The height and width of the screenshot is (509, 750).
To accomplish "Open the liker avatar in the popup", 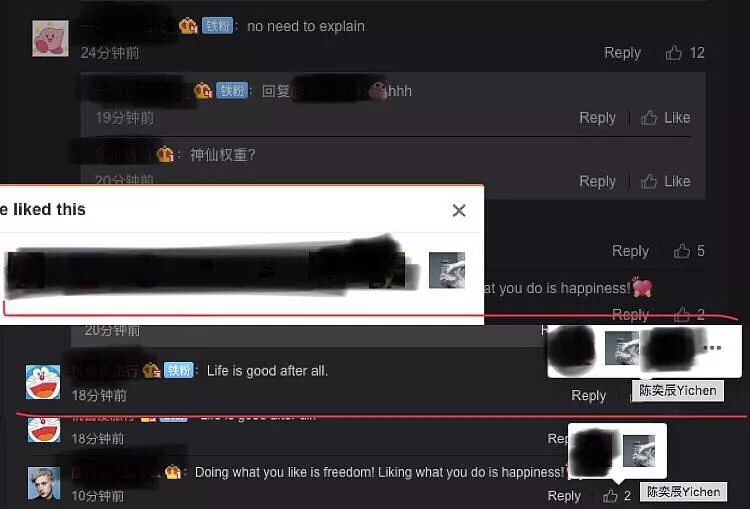I will click(447, 270).
